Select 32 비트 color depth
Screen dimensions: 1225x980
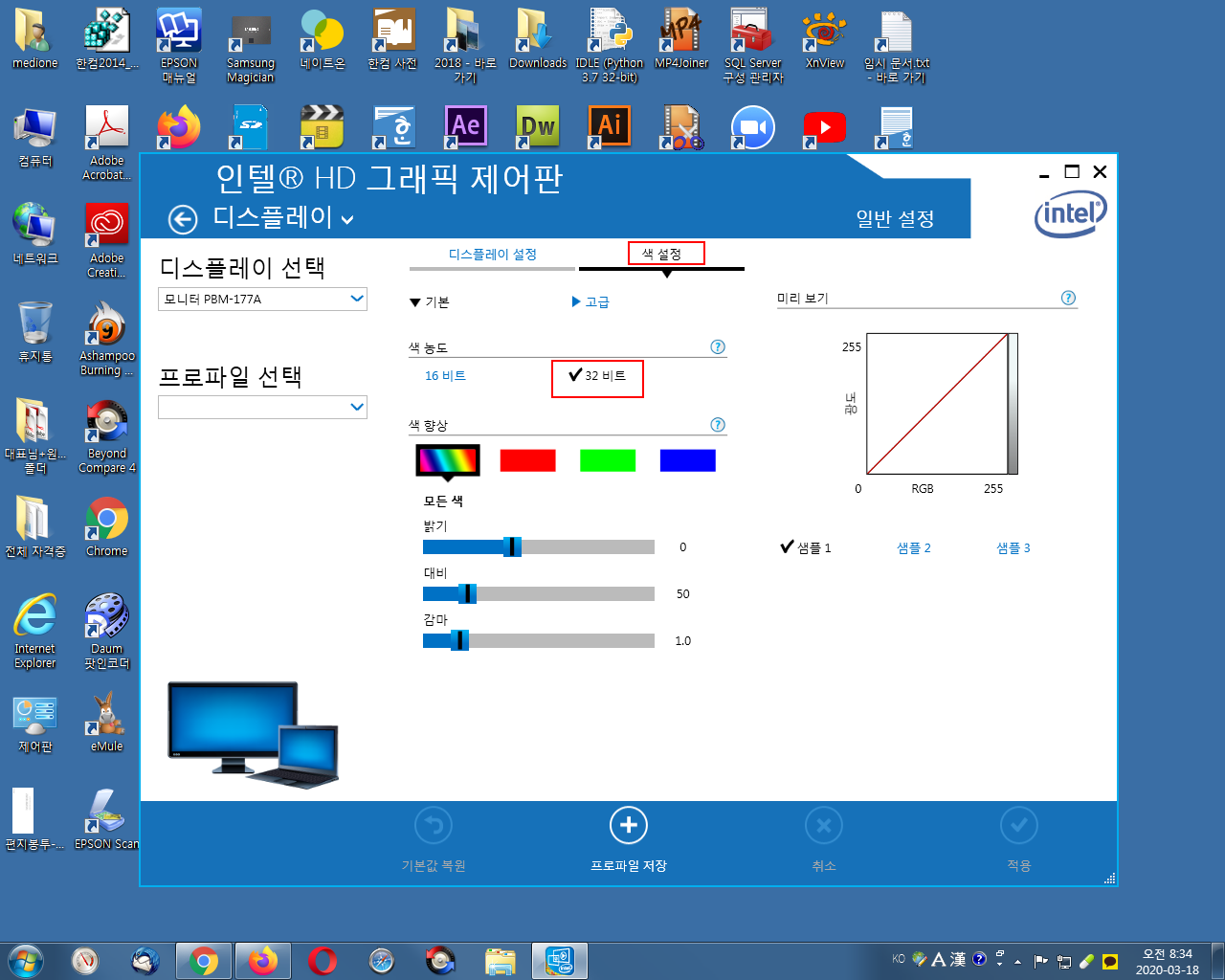pos(597,376)
